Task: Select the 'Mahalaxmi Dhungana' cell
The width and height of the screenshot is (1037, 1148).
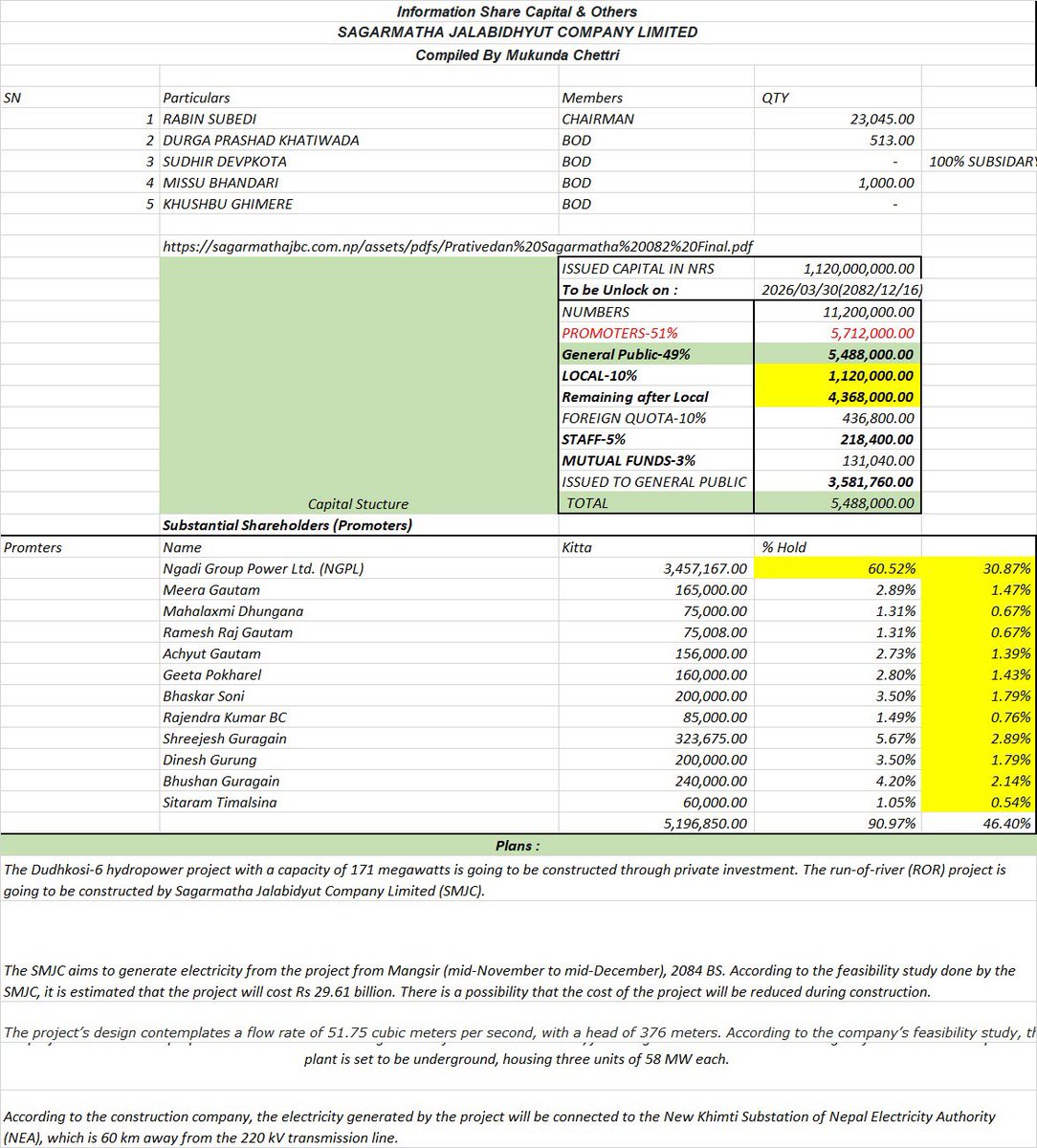Action: [x=358, y=611]
